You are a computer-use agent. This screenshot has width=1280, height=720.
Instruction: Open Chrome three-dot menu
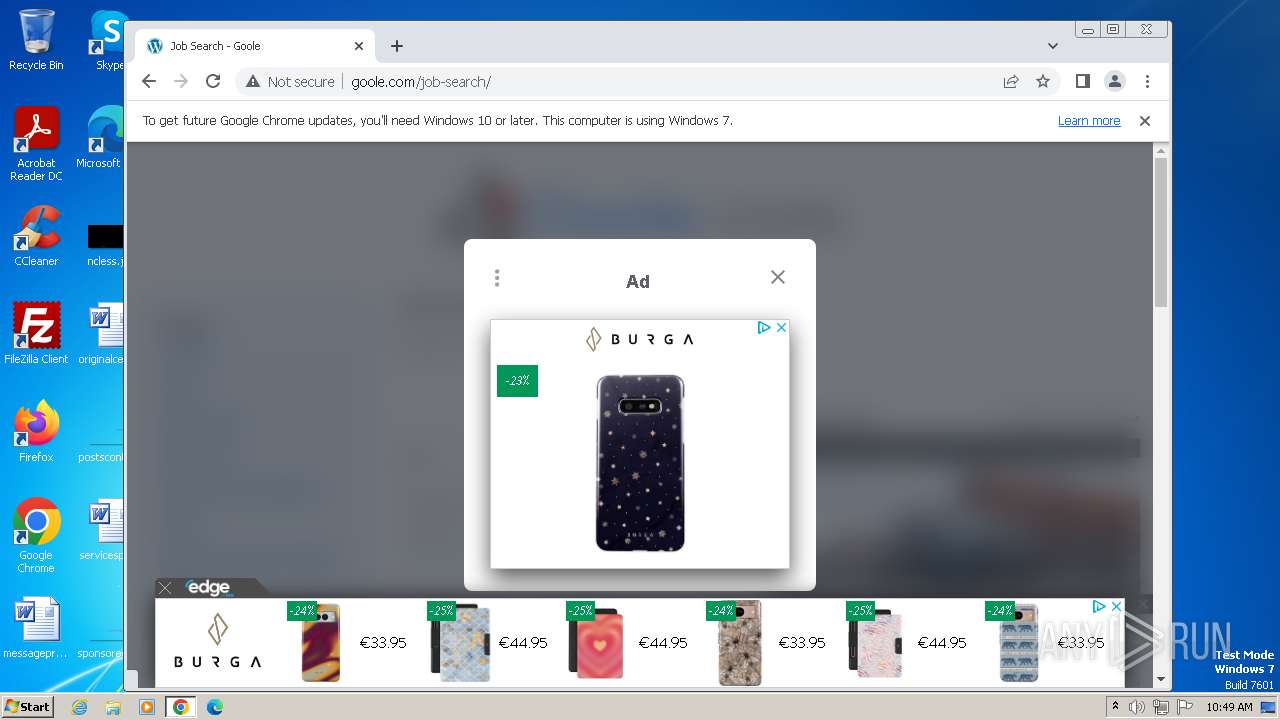pos(1147,82)
